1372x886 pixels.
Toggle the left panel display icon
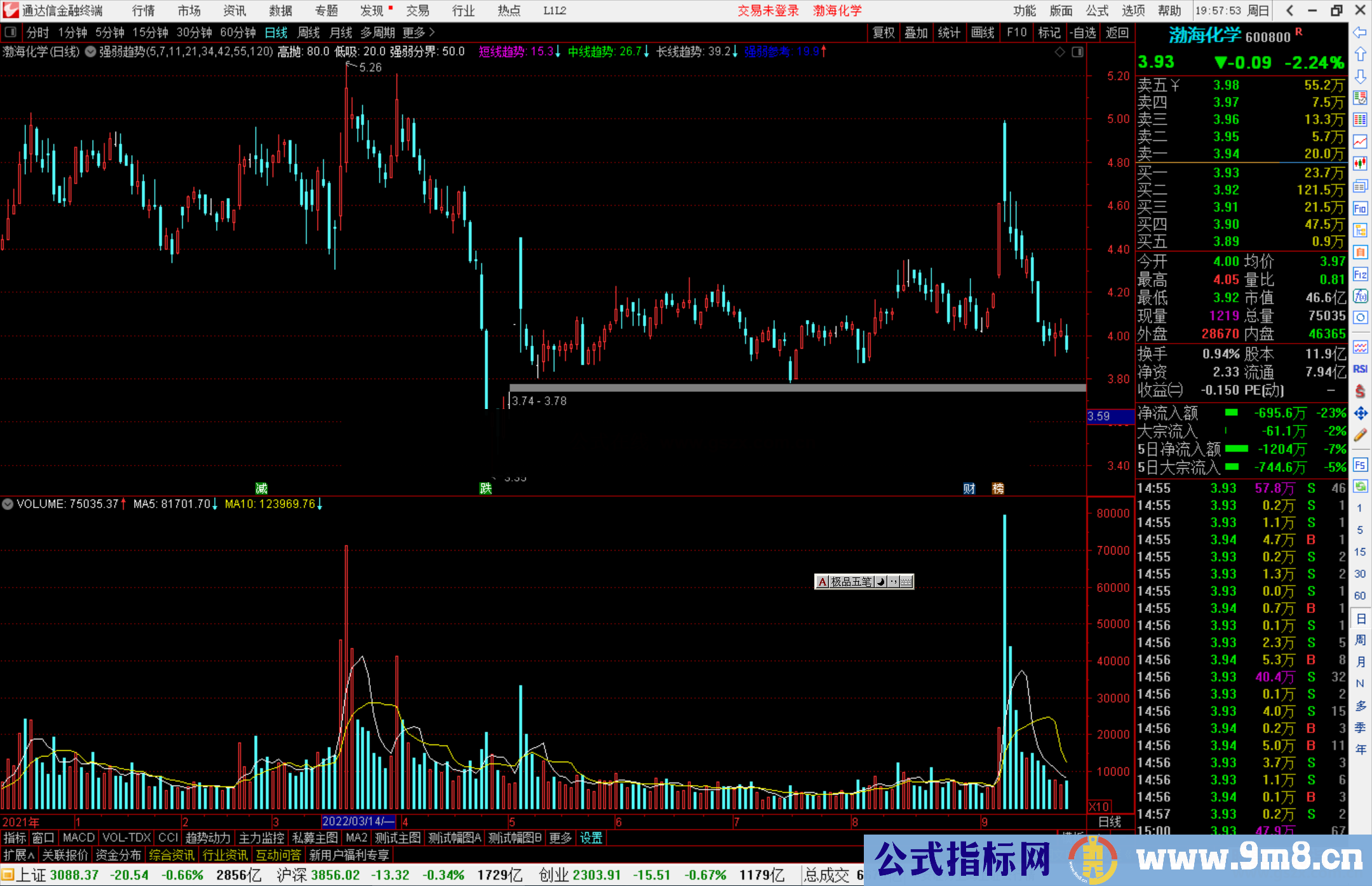click(x=11, y=32)
